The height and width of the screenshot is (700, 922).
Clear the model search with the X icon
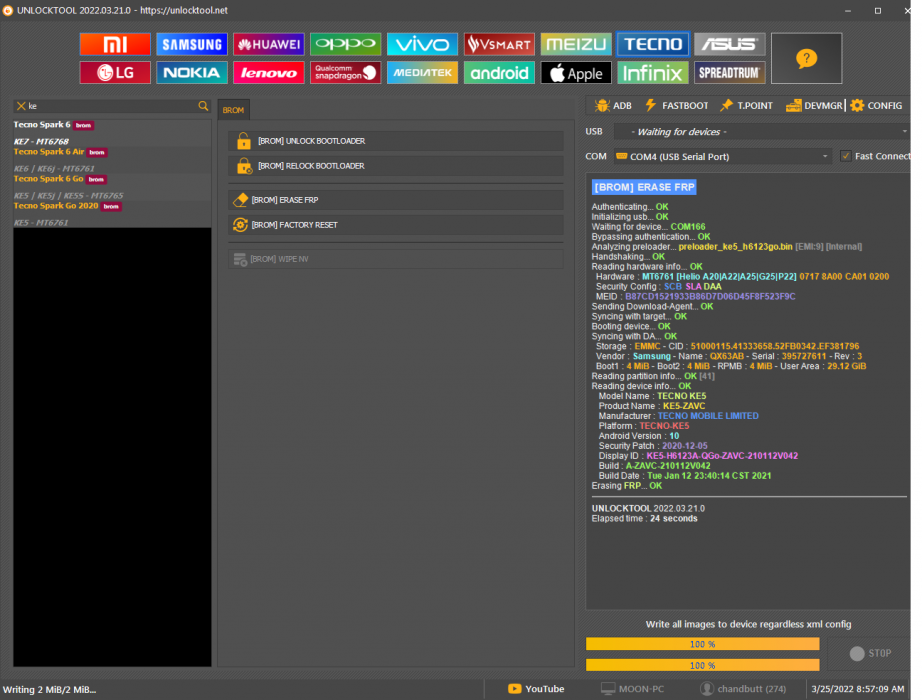click(21, 106)
